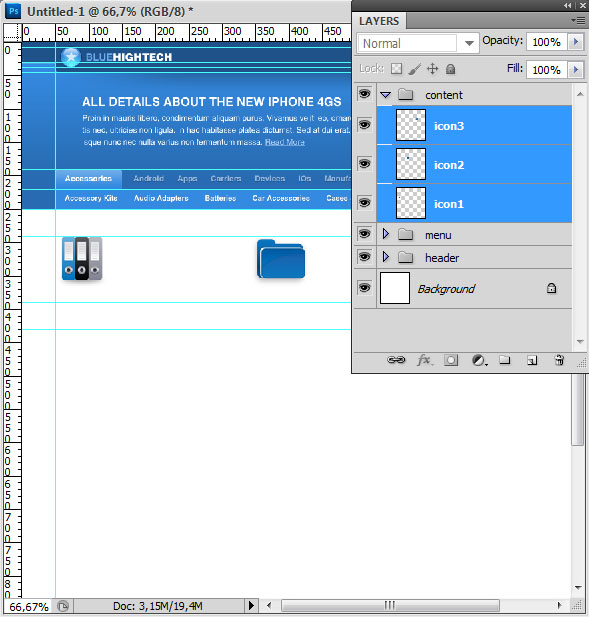Image resolution: width=589 pixels, height=617 pixels.
Task: Click the zoom percentage field 66,67%
Action: tap(29, 606)
